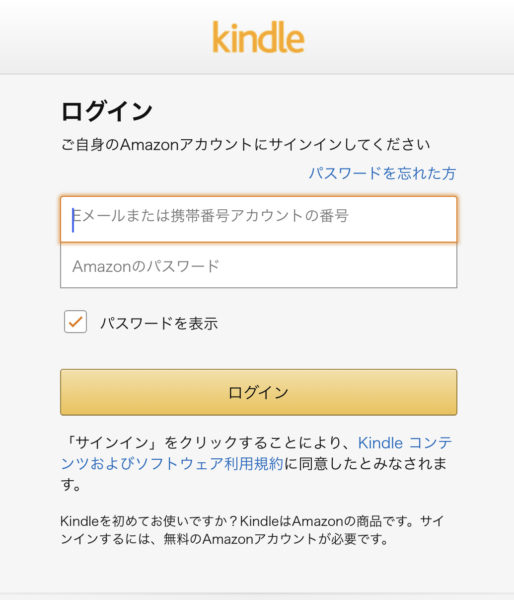Viewport: 514px width, 600px height.
Task: Click the yellow ログイン button
Action: coord(259,392)
